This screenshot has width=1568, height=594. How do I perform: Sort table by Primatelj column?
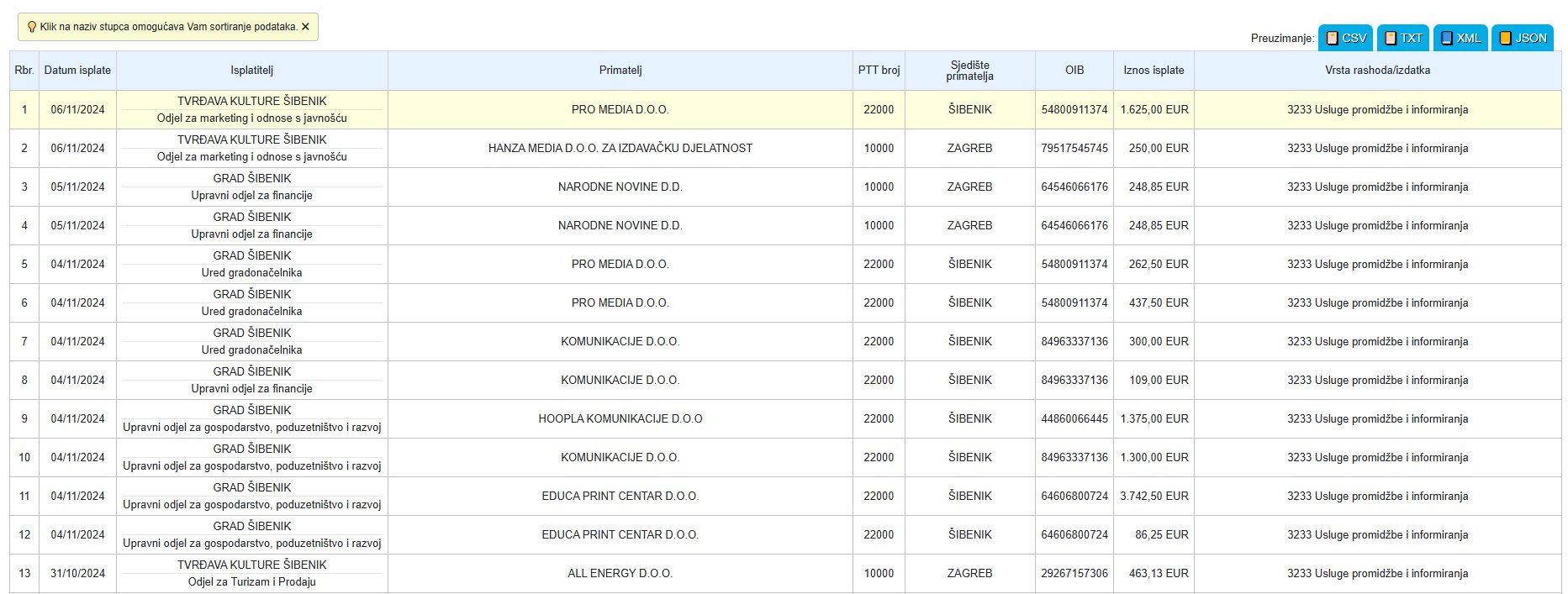pyautogui.click(x=620, y=71)
